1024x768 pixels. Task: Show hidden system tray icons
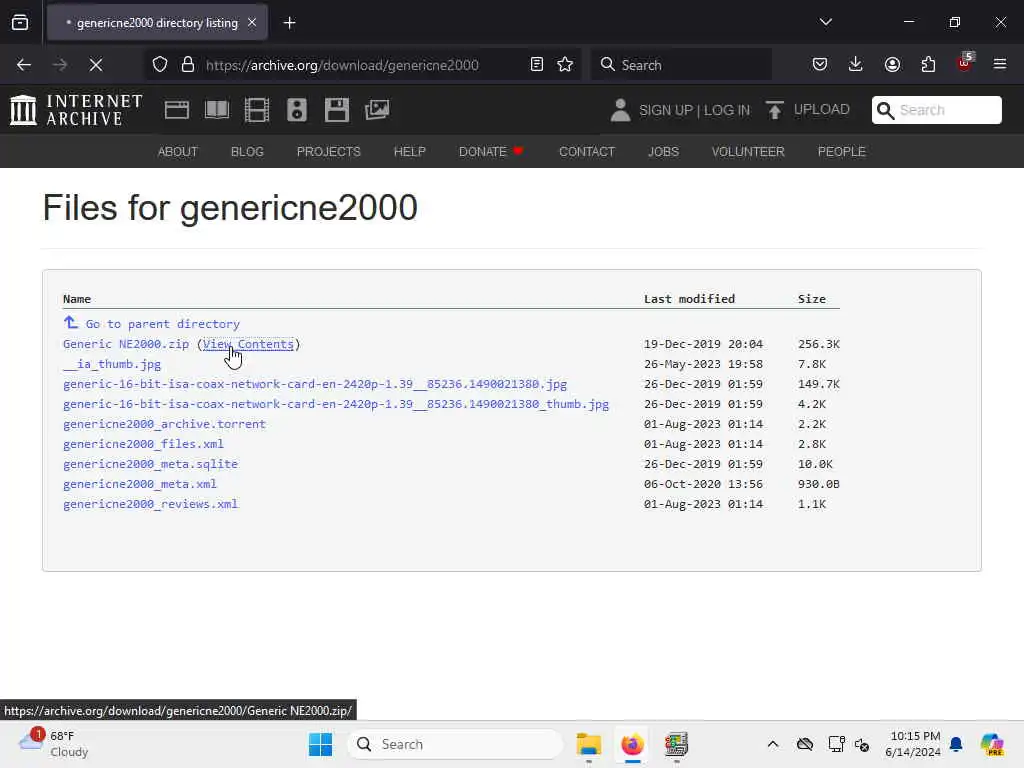(773, 744)
